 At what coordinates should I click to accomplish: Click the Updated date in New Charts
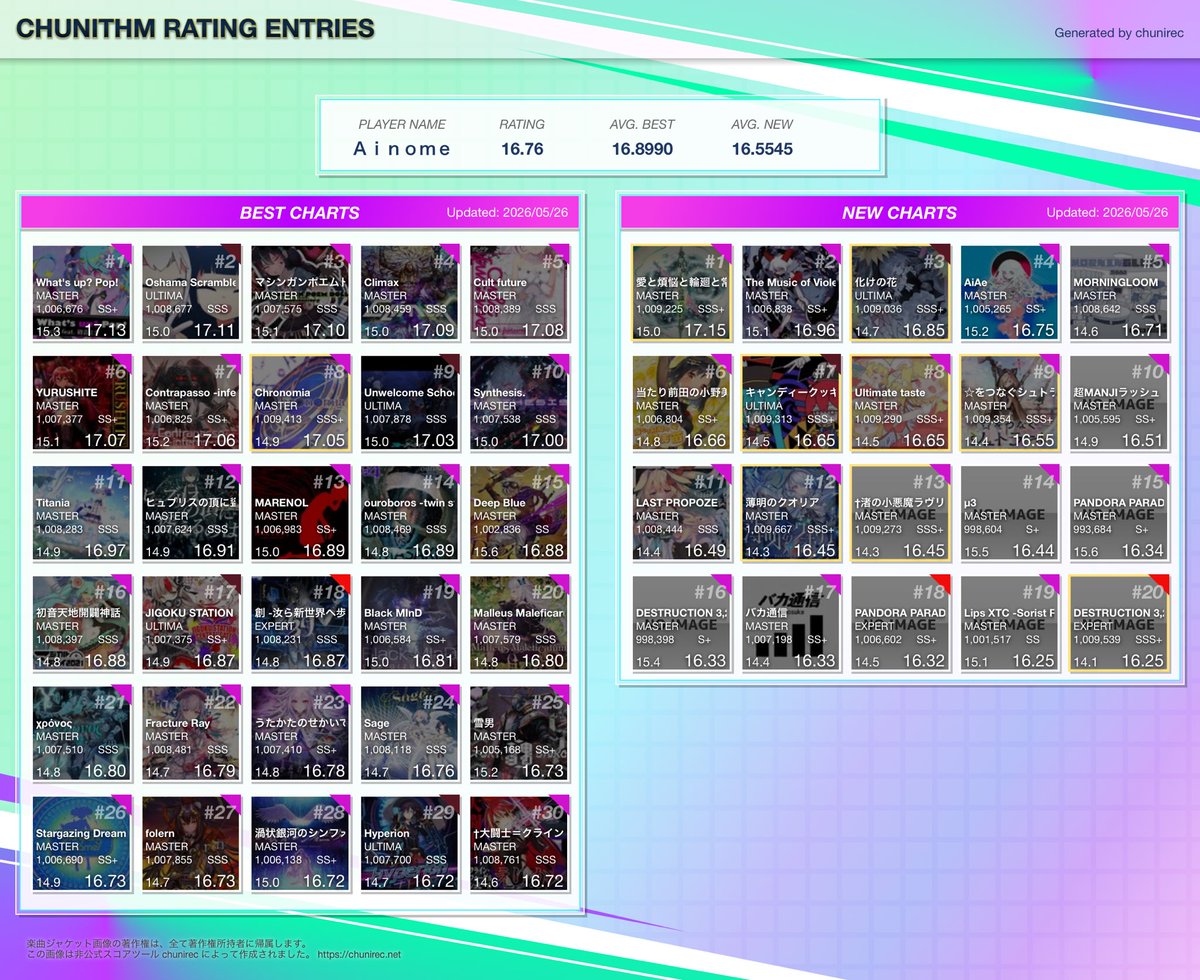(x=1107, y=213)
